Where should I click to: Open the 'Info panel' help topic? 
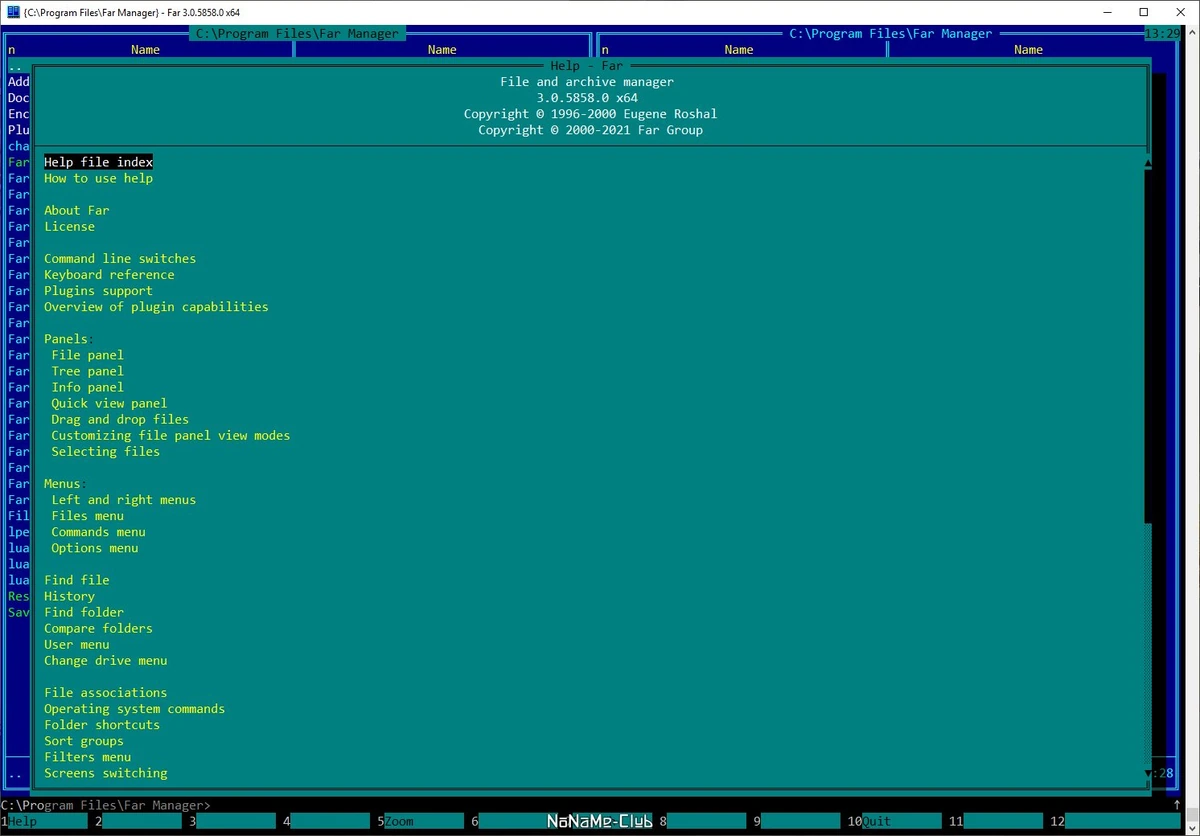(x=87, y=387)
